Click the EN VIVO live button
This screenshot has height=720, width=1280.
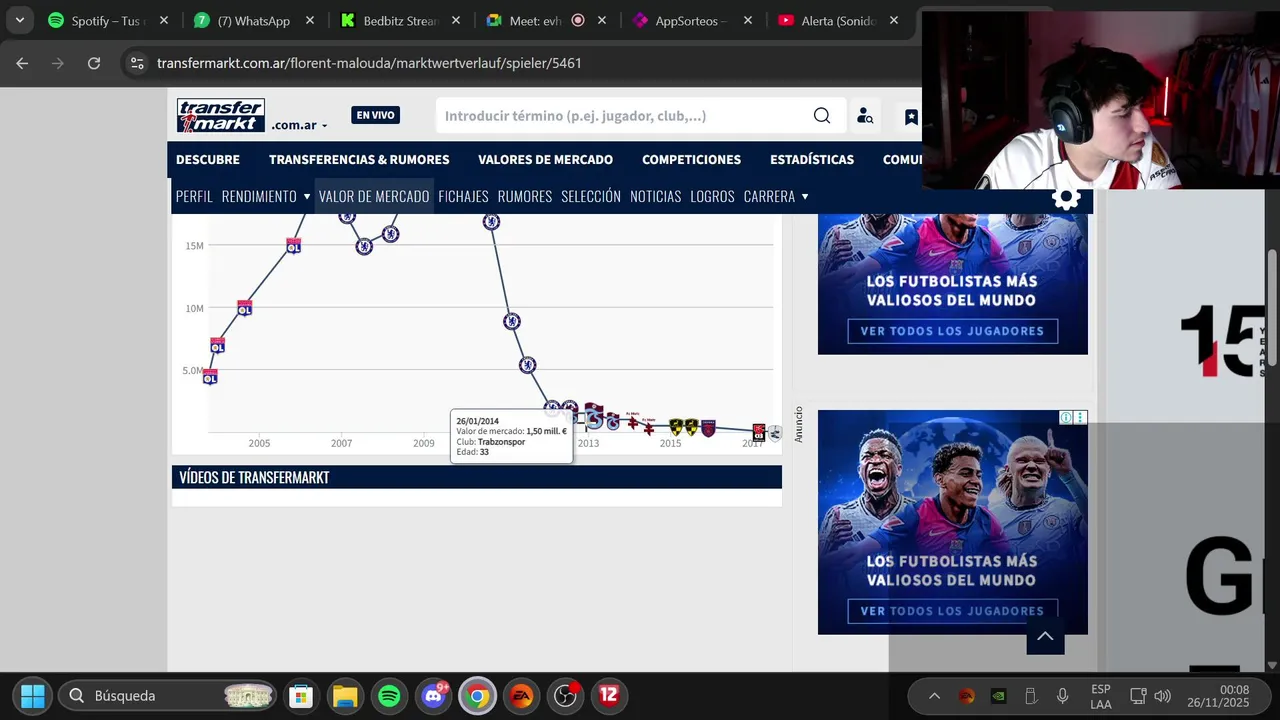click(x=375, y=115)
